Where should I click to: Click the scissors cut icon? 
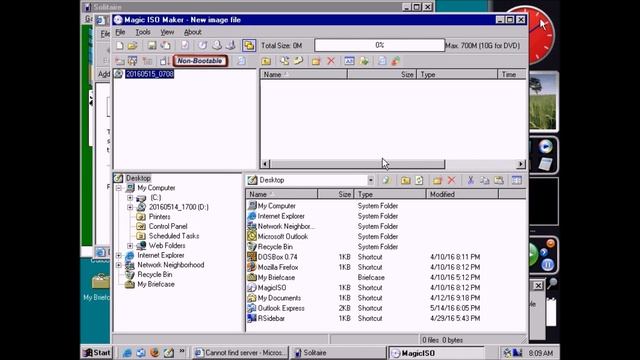tap(471, 180)
